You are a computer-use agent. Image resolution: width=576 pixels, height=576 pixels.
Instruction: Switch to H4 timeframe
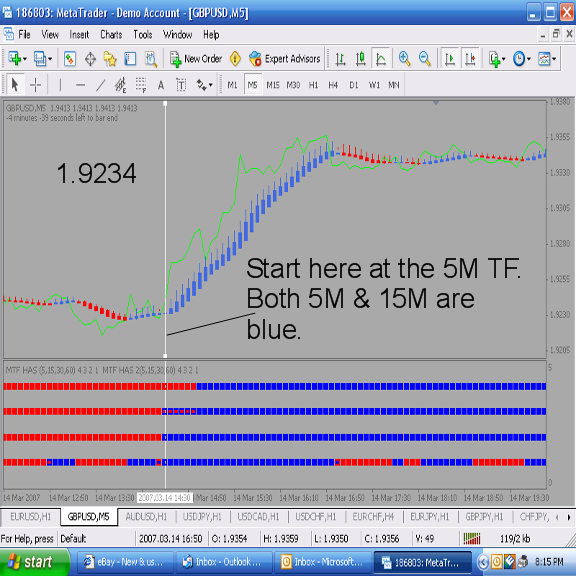(333, 85)
